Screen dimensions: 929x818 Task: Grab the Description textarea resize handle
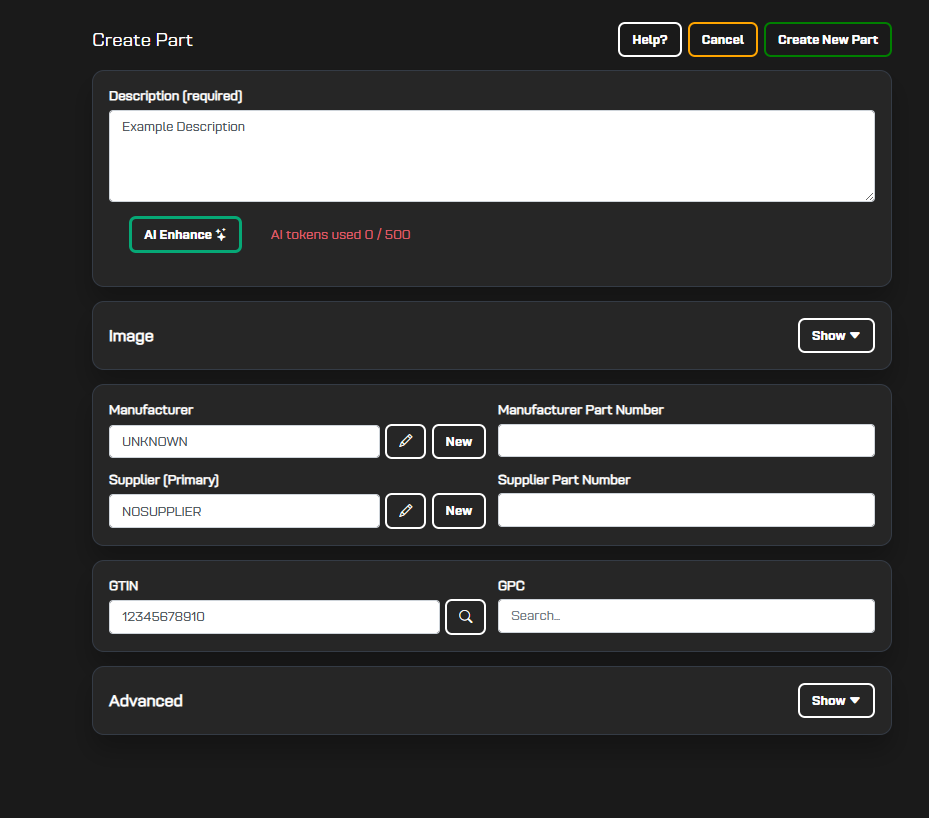click(869, 196)
